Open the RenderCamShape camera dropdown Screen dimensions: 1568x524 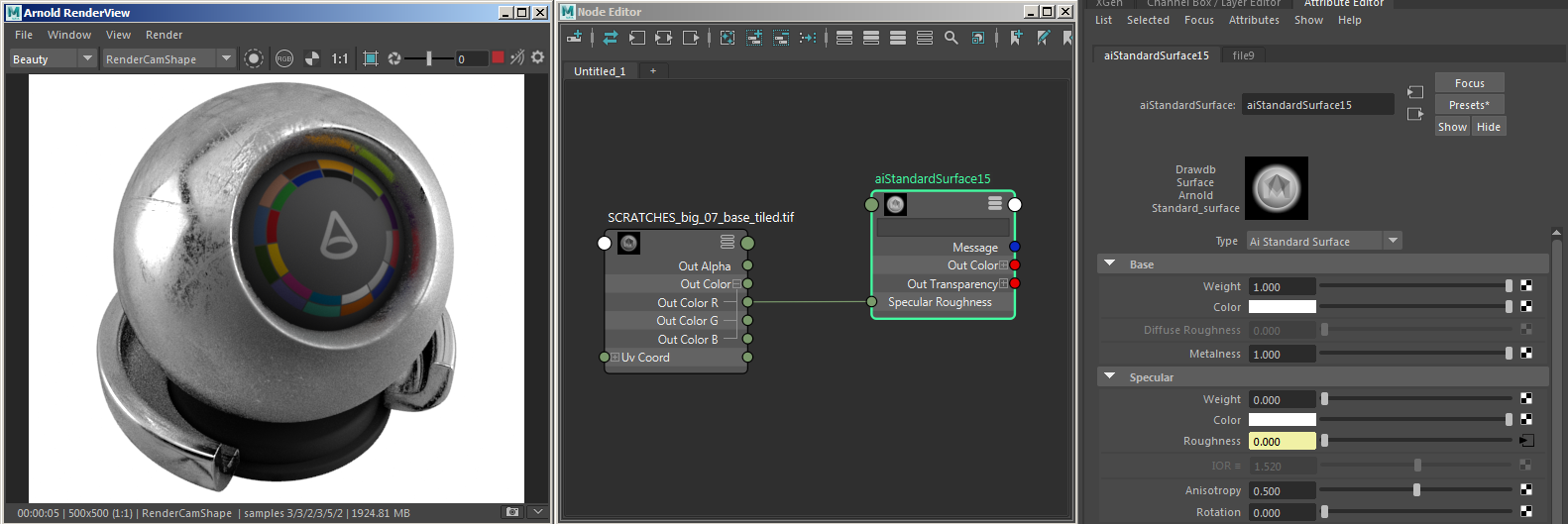tap(226, 58)
